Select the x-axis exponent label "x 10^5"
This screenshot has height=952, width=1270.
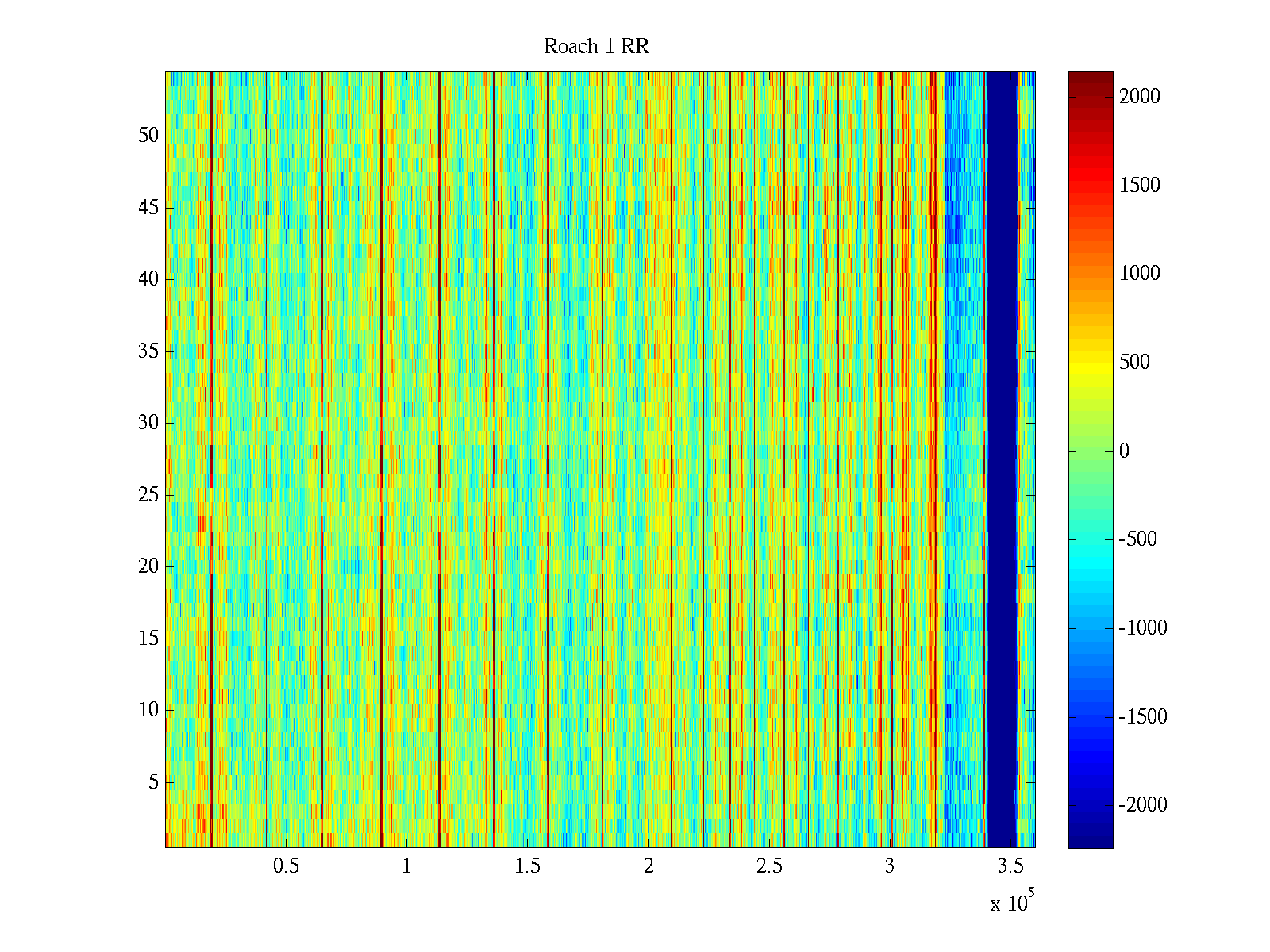(x=1012, y=902)
